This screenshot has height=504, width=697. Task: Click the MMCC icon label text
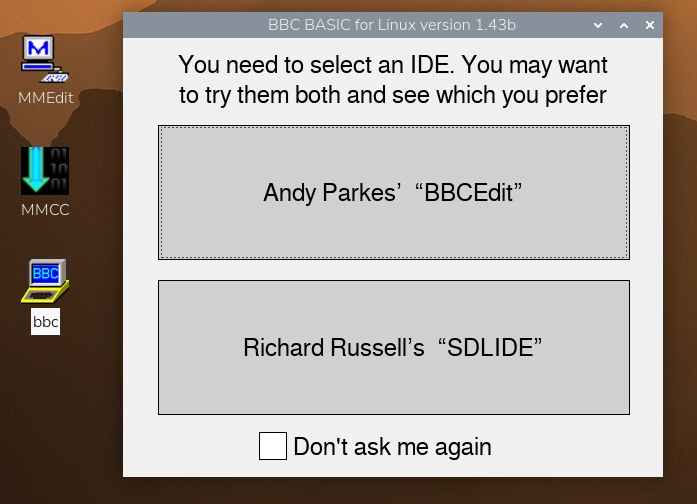tap(45, 210)
